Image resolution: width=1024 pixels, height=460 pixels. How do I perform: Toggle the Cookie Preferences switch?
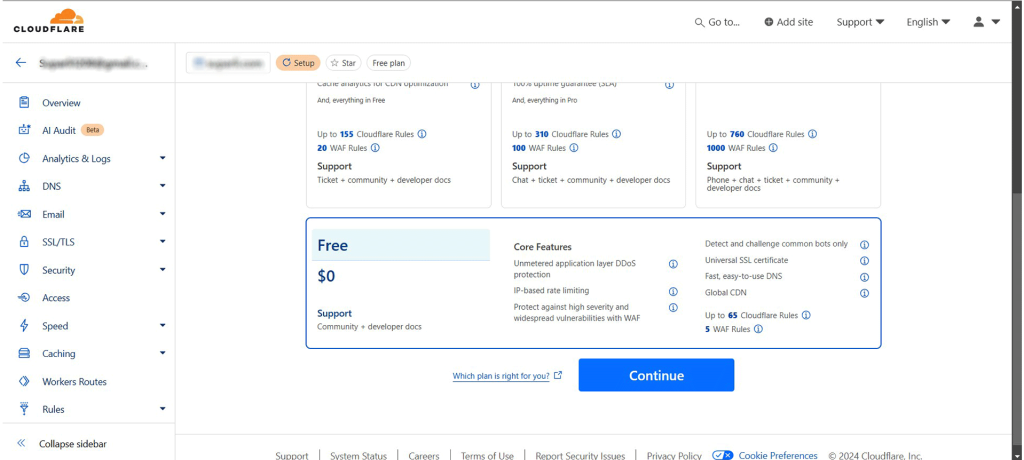pos(723,455)
